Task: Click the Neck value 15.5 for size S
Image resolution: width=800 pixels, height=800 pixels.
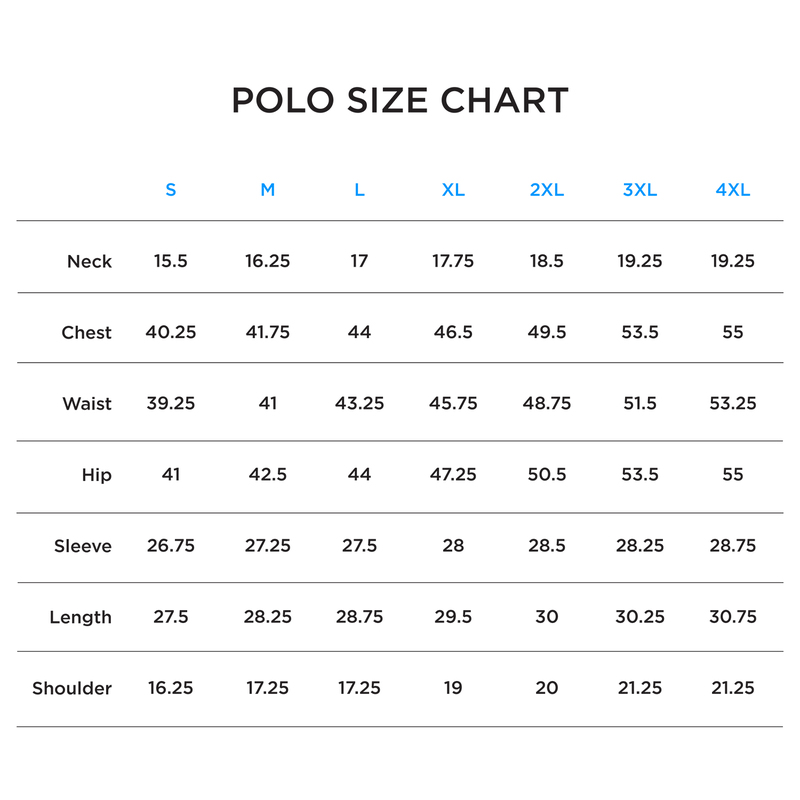Action: tap(171, 261)
